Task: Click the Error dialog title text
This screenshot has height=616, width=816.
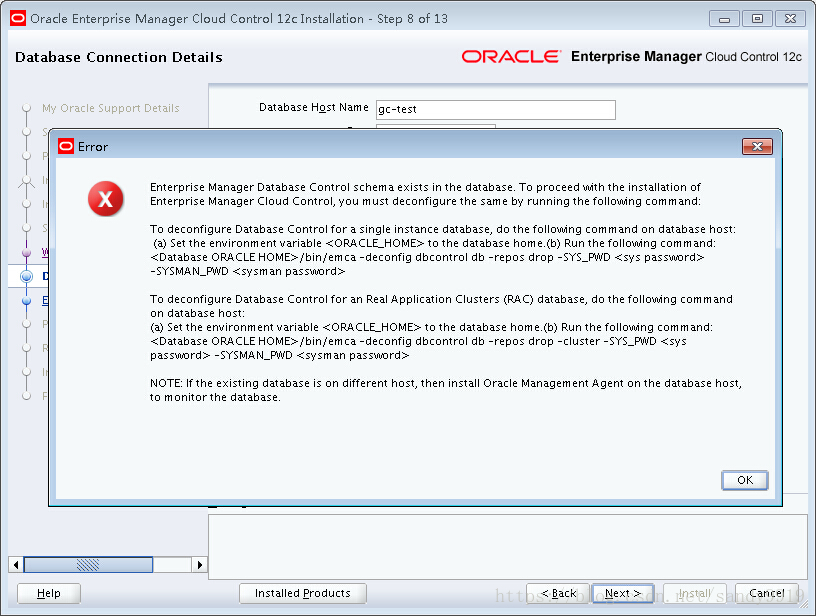Action: point(93,147)
